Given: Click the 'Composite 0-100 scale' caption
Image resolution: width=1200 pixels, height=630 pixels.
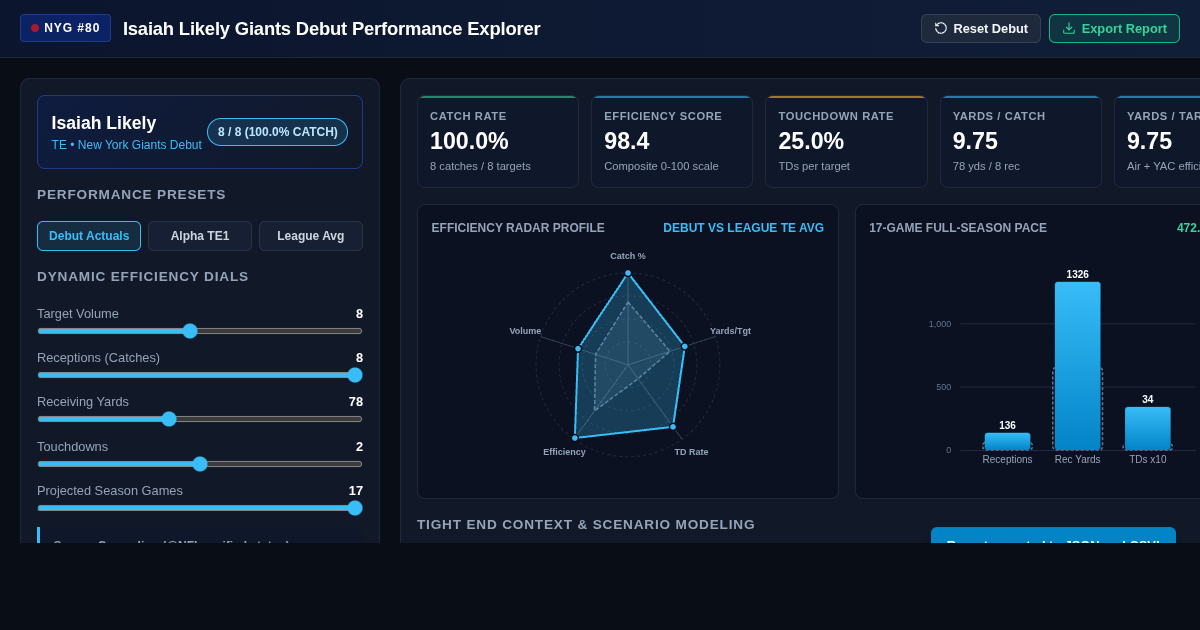Looking at the screenshot, I should click(x=661, y=166).
